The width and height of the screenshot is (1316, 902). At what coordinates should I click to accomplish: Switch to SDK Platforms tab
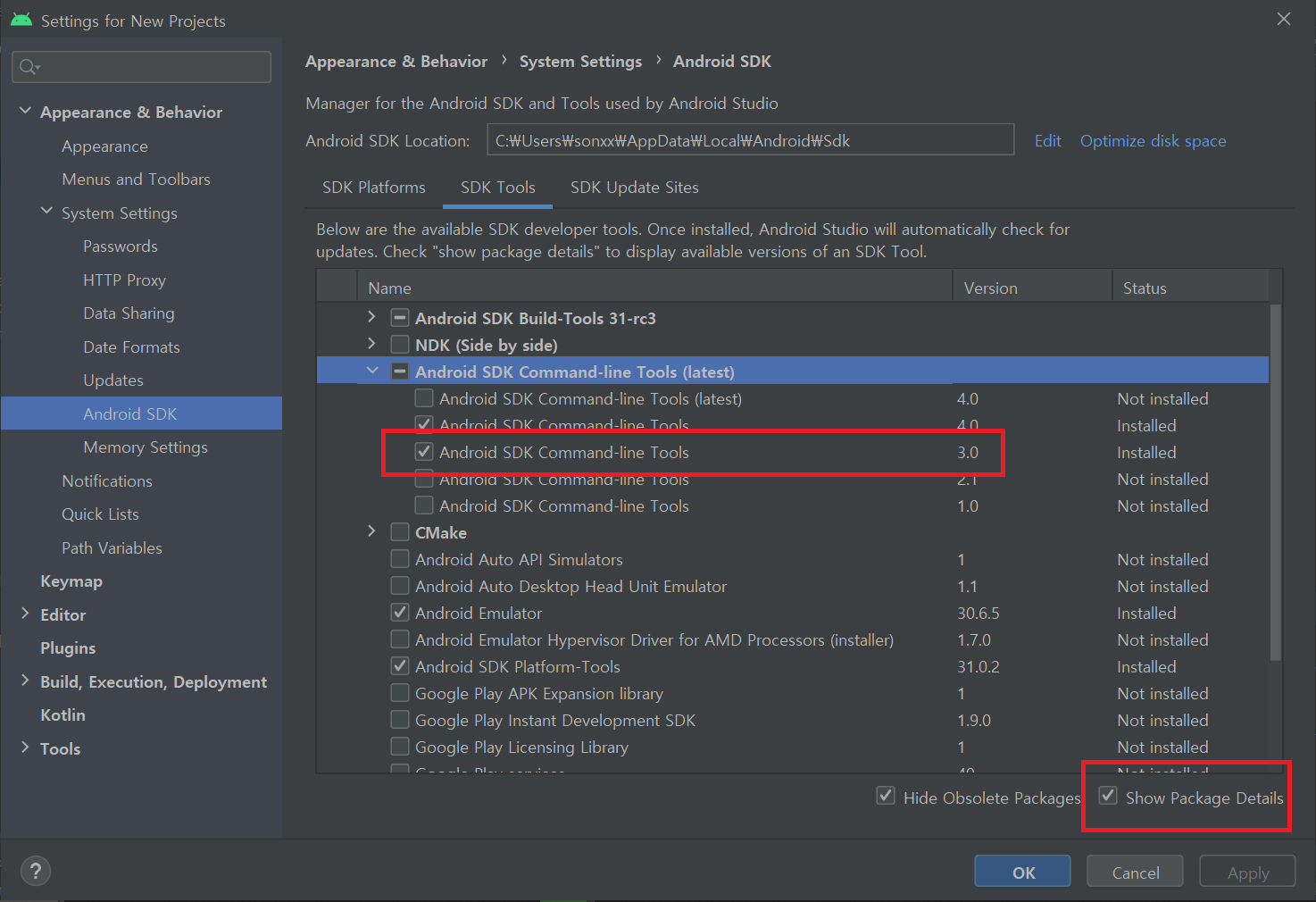tap(374, 188)
